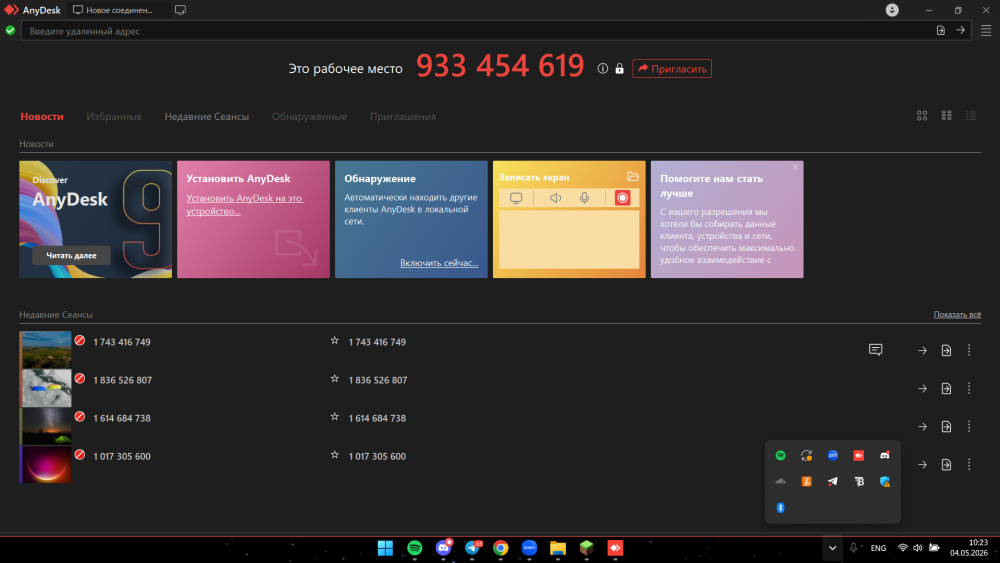This screenshot has width=1000, height=563.
Task: Open the hamburger main menu
Action: pyautogui.click(x=986, y=31)
